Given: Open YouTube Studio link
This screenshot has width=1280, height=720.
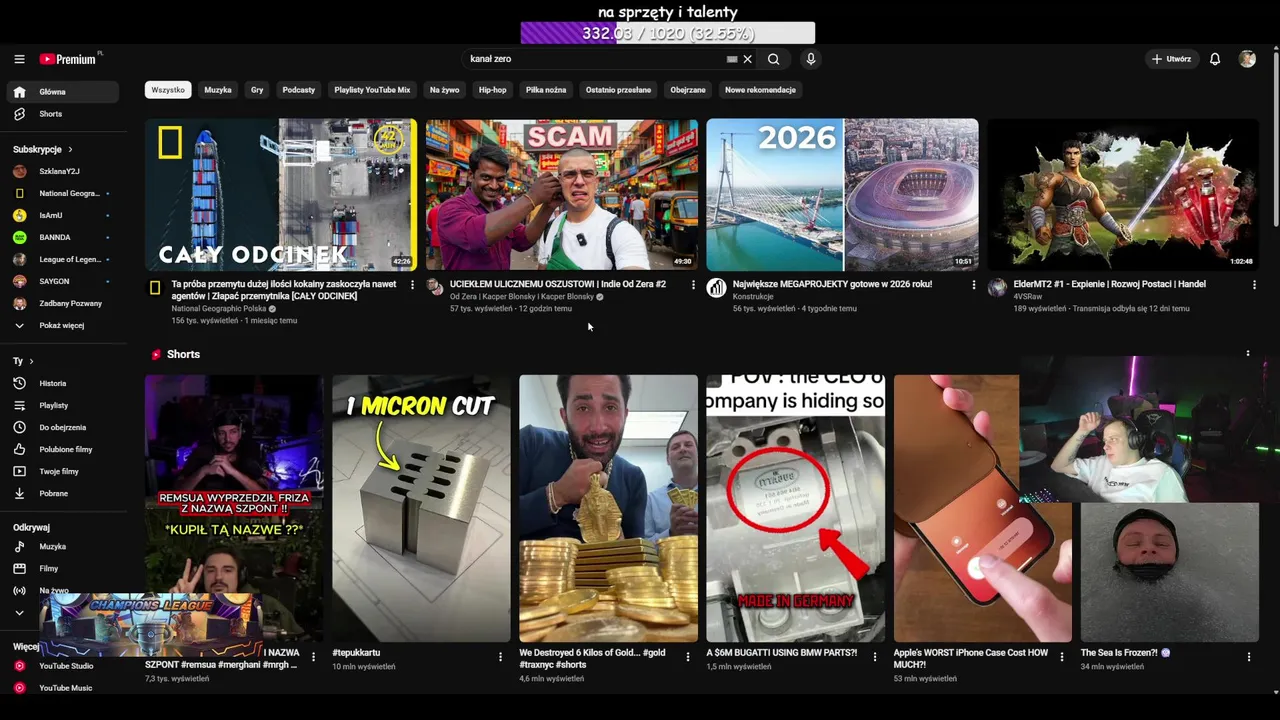Looking at the screenshot, I should pyautogui.click(x=63, y=666).
